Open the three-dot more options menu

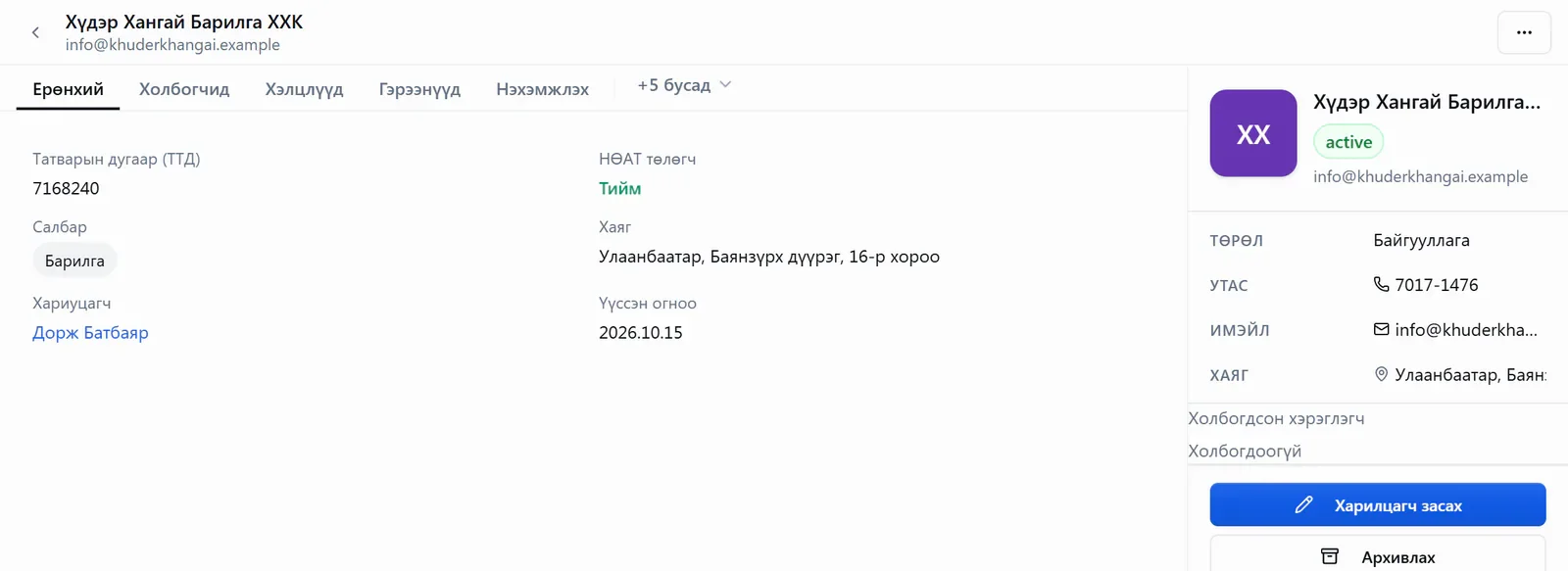tap(1524, 32)
